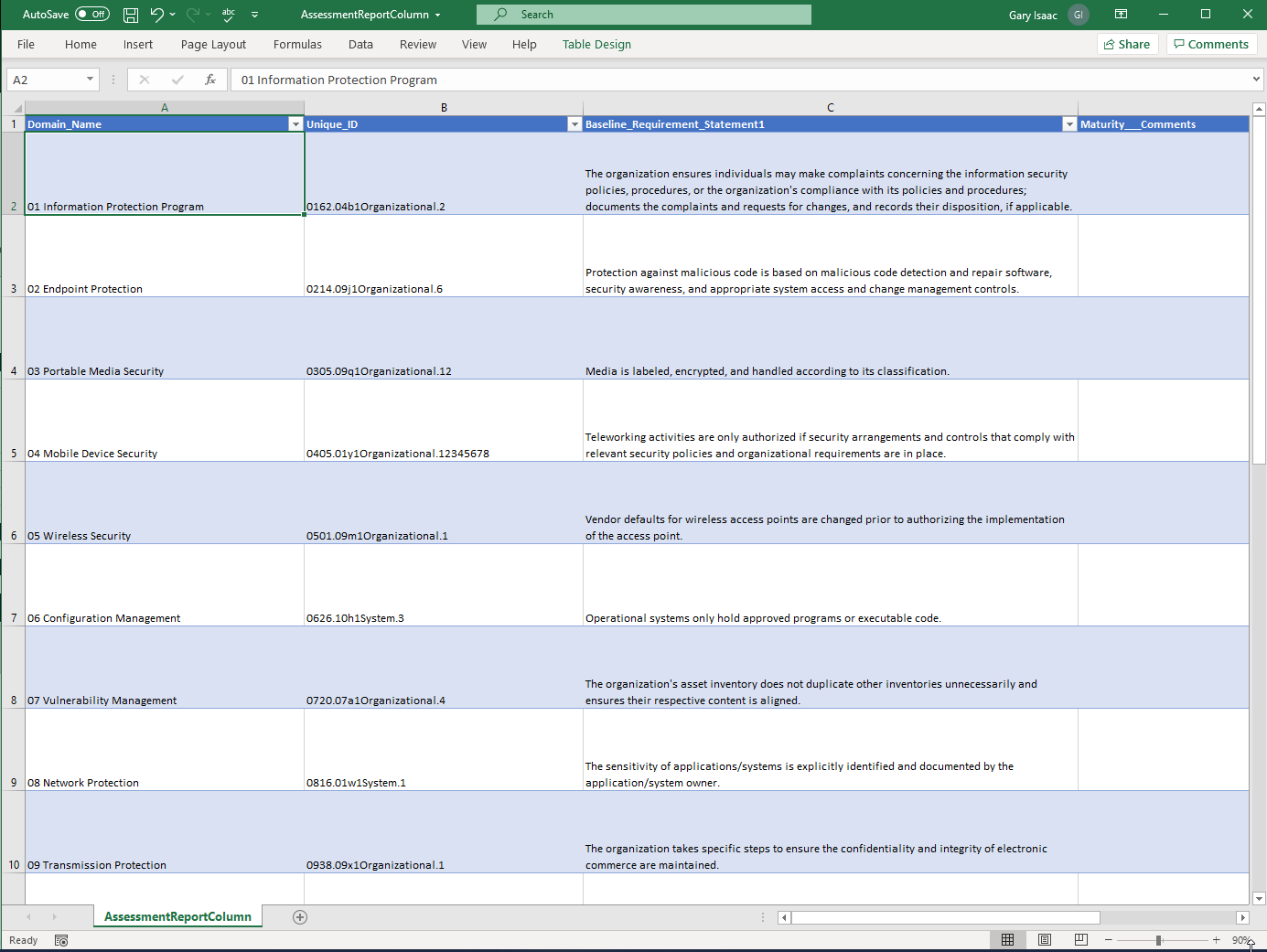Image resolution: width=1267 pixels, height=952 pixels.
Task: Open the File menu
Action: tap(26, 44)
